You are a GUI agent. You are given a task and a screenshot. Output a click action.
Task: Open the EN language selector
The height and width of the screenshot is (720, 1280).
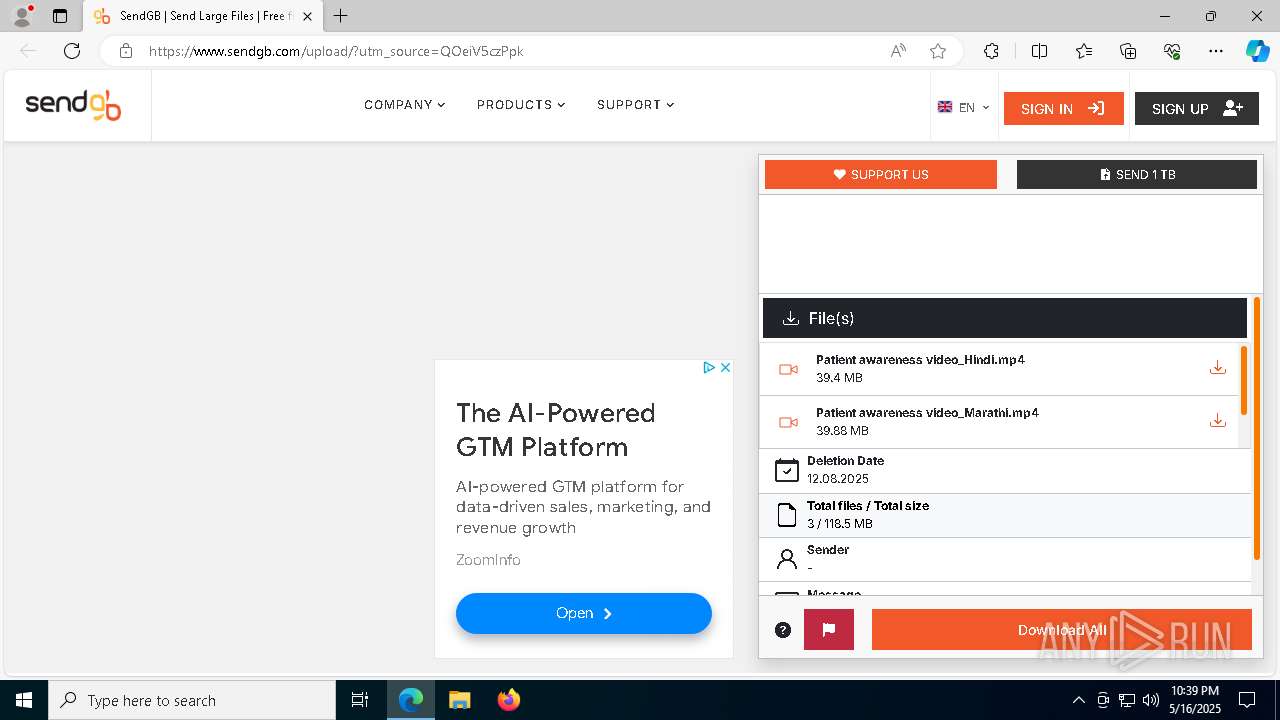pos(964,108)
